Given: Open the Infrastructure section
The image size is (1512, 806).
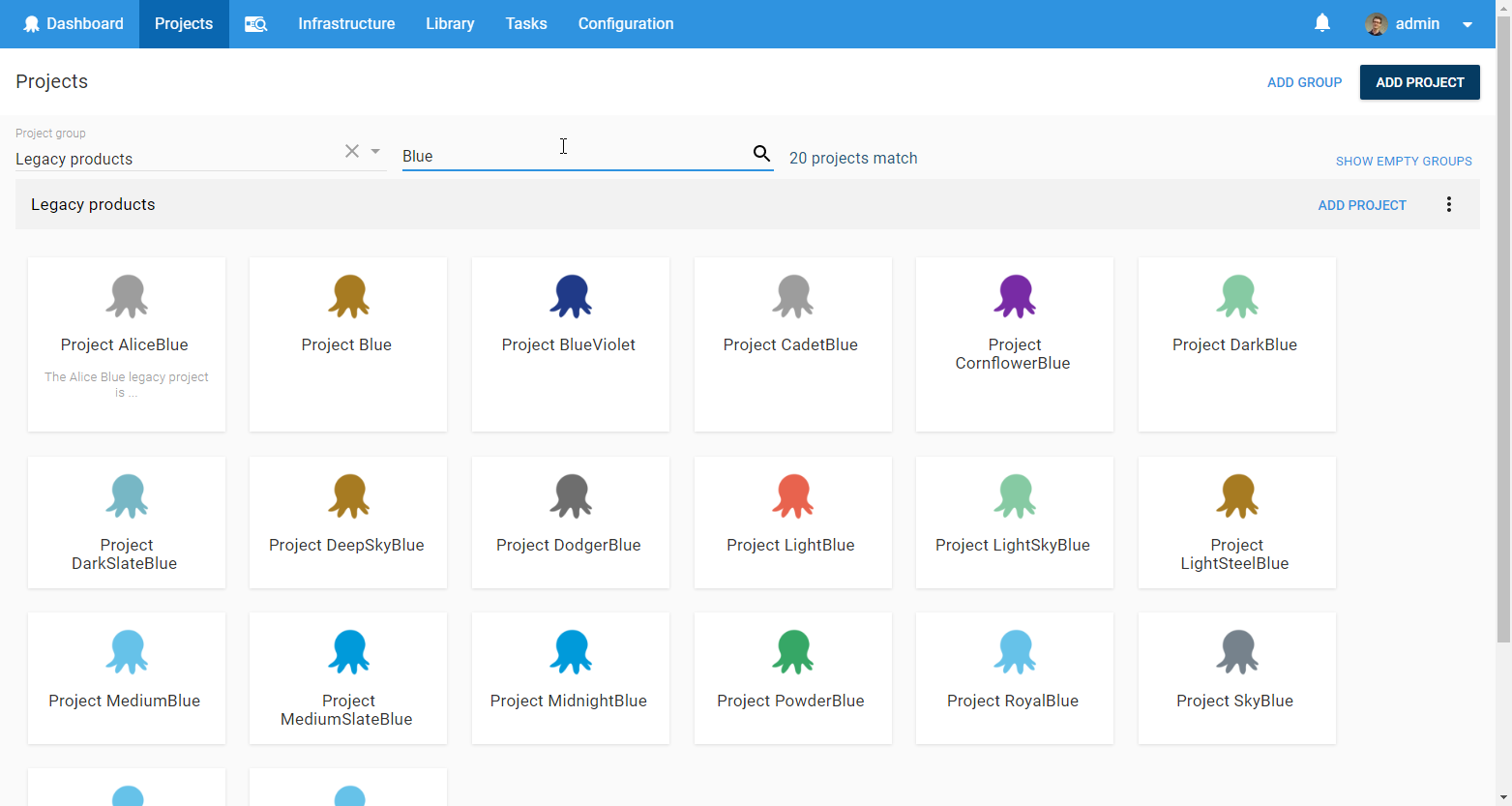Looking at the screenshot, I should pos(346,23).
